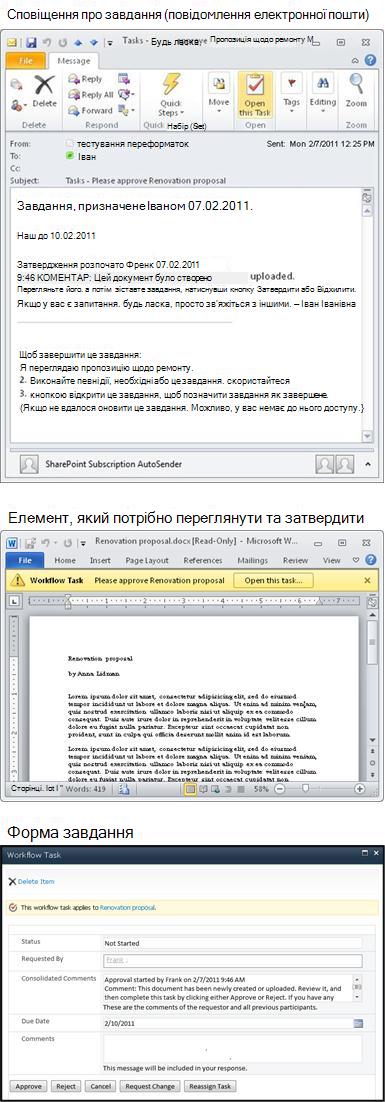Click the Status field showing Not Started
Screen dimensions: 385x1102
232,943
